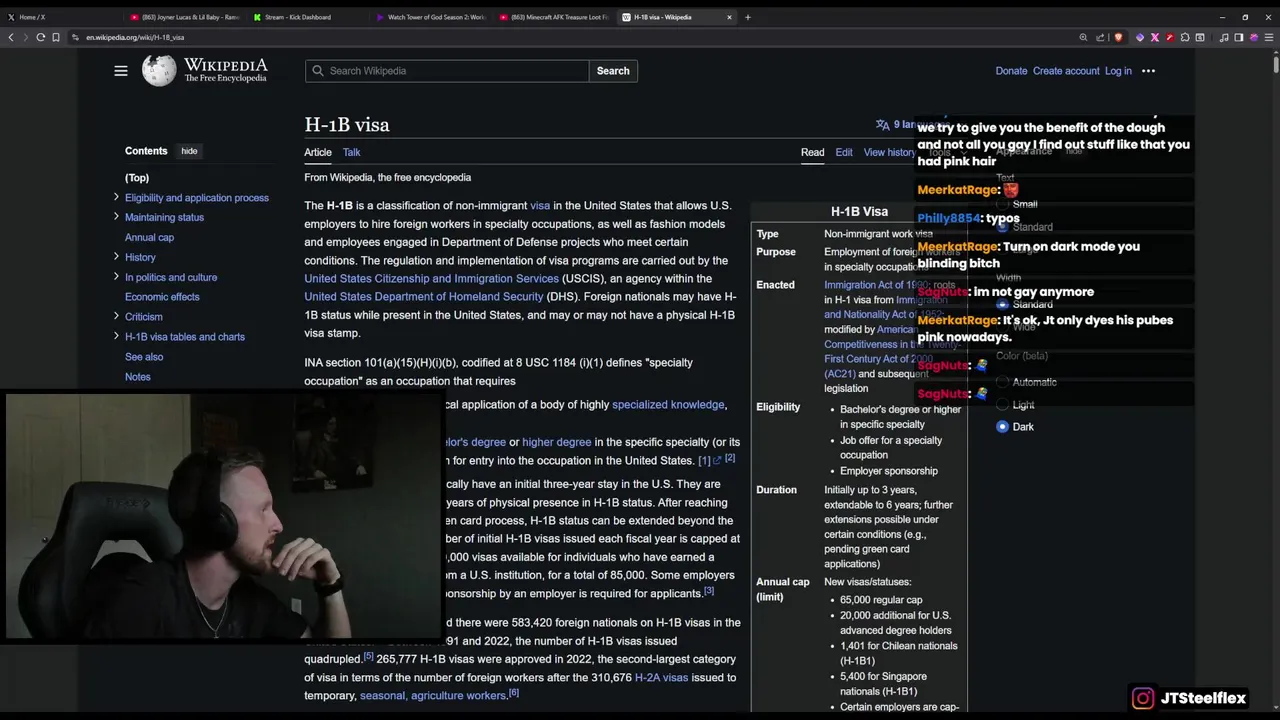Click the browser address bar URL
The height and width of the screenshot is (720, 1280).
135,37
